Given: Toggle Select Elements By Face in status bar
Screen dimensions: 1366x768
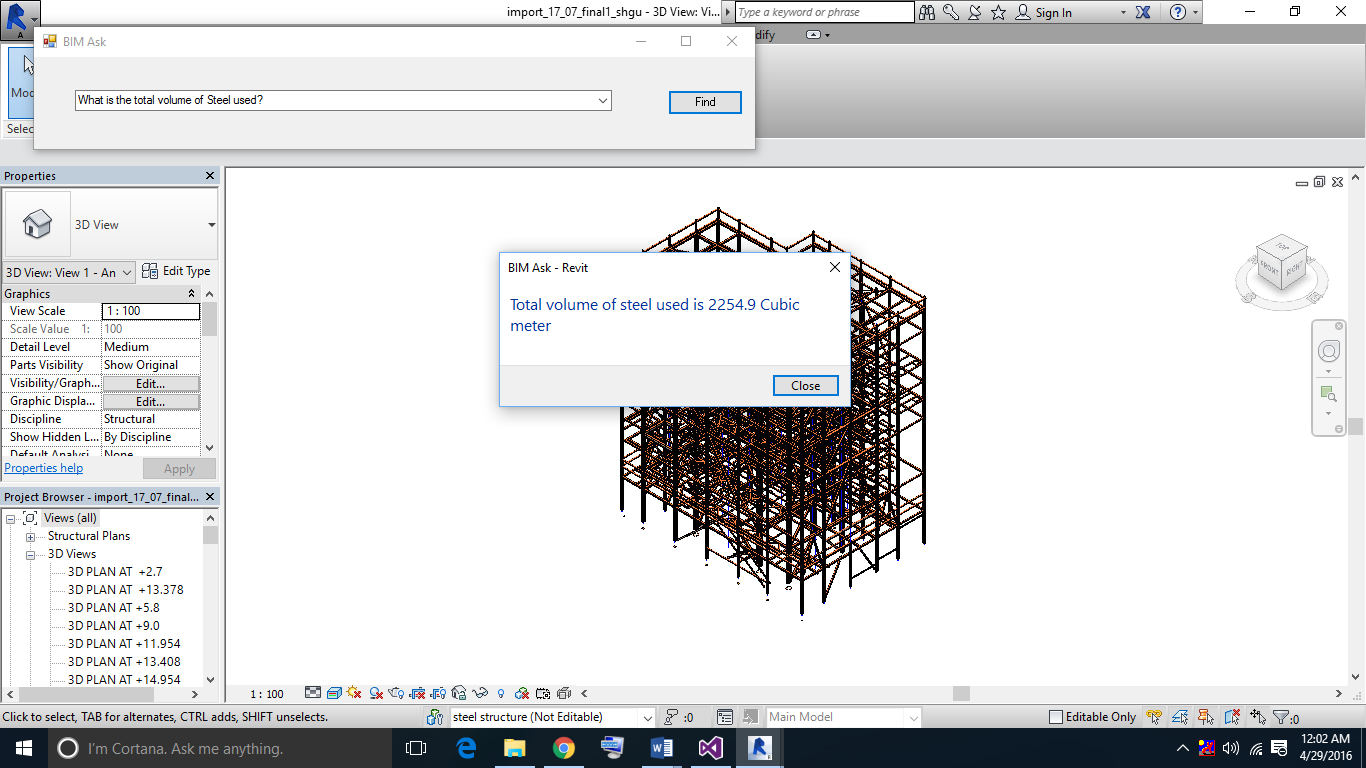Looking at the screenshot, I should click(x=1233, y=717).
